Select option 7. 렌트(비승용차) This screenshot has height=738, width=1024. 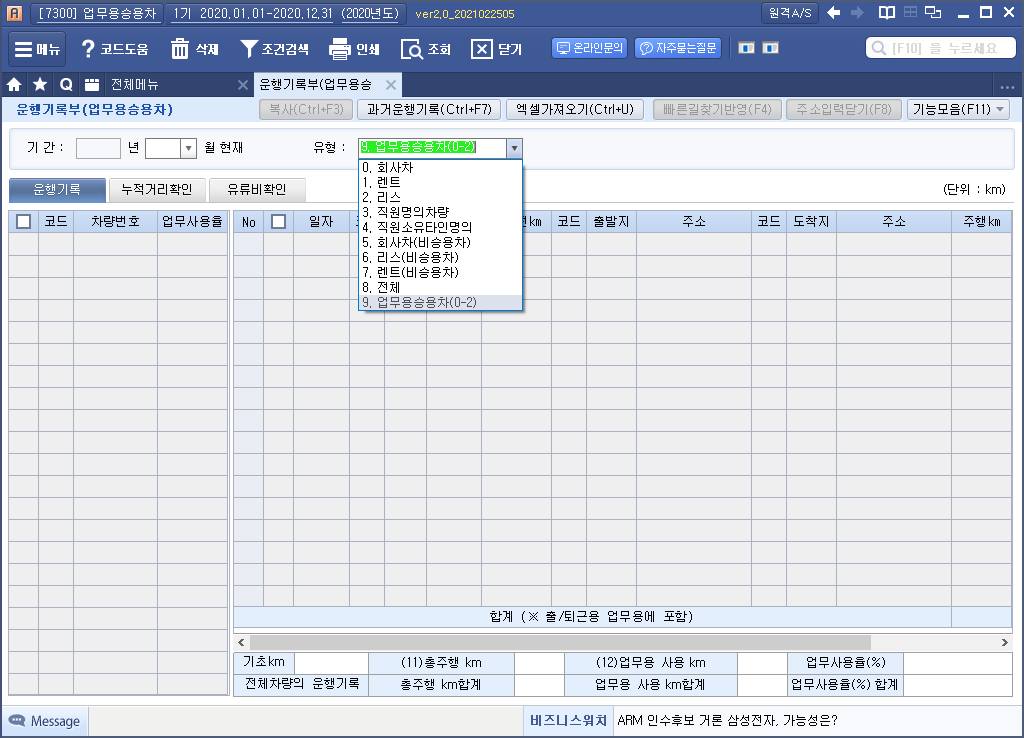[x=440, y=273]
